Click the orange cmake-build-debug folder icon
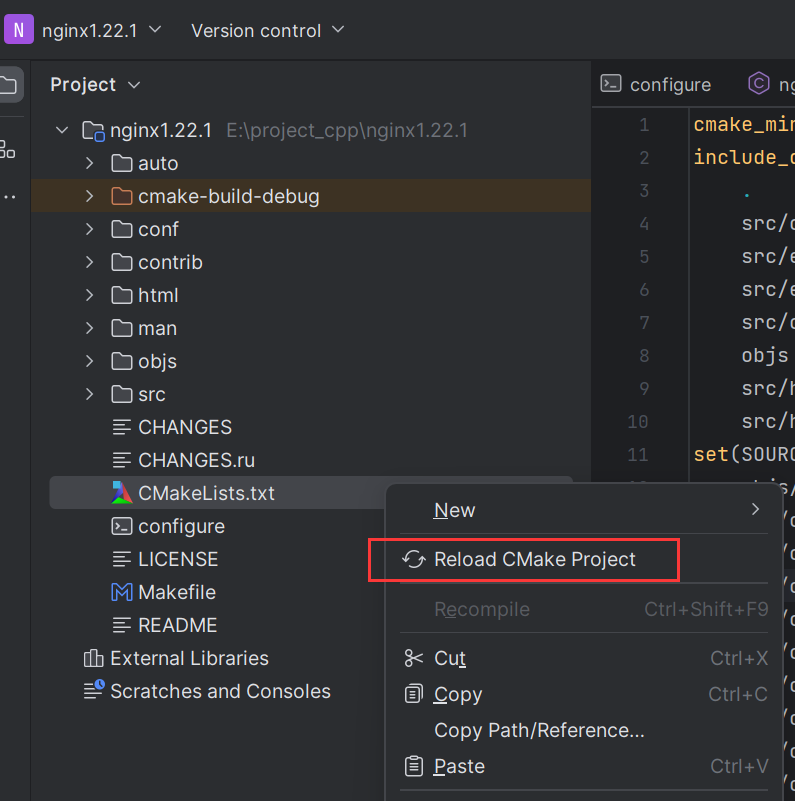The height and width of the screenshot is (801, 795). [122, 196]
